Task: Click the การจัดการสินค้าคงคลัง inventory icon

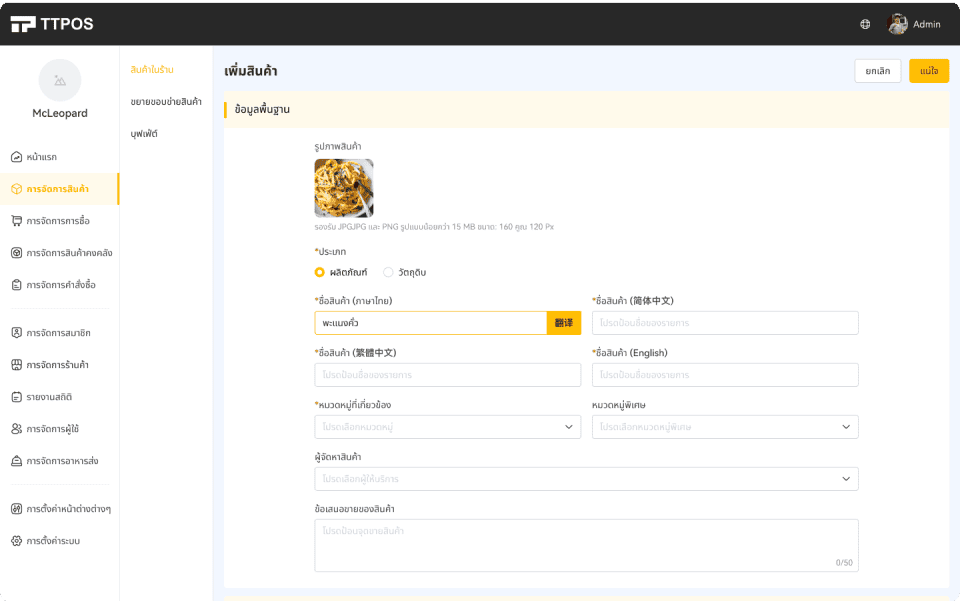Action: (x=17, y=253)
